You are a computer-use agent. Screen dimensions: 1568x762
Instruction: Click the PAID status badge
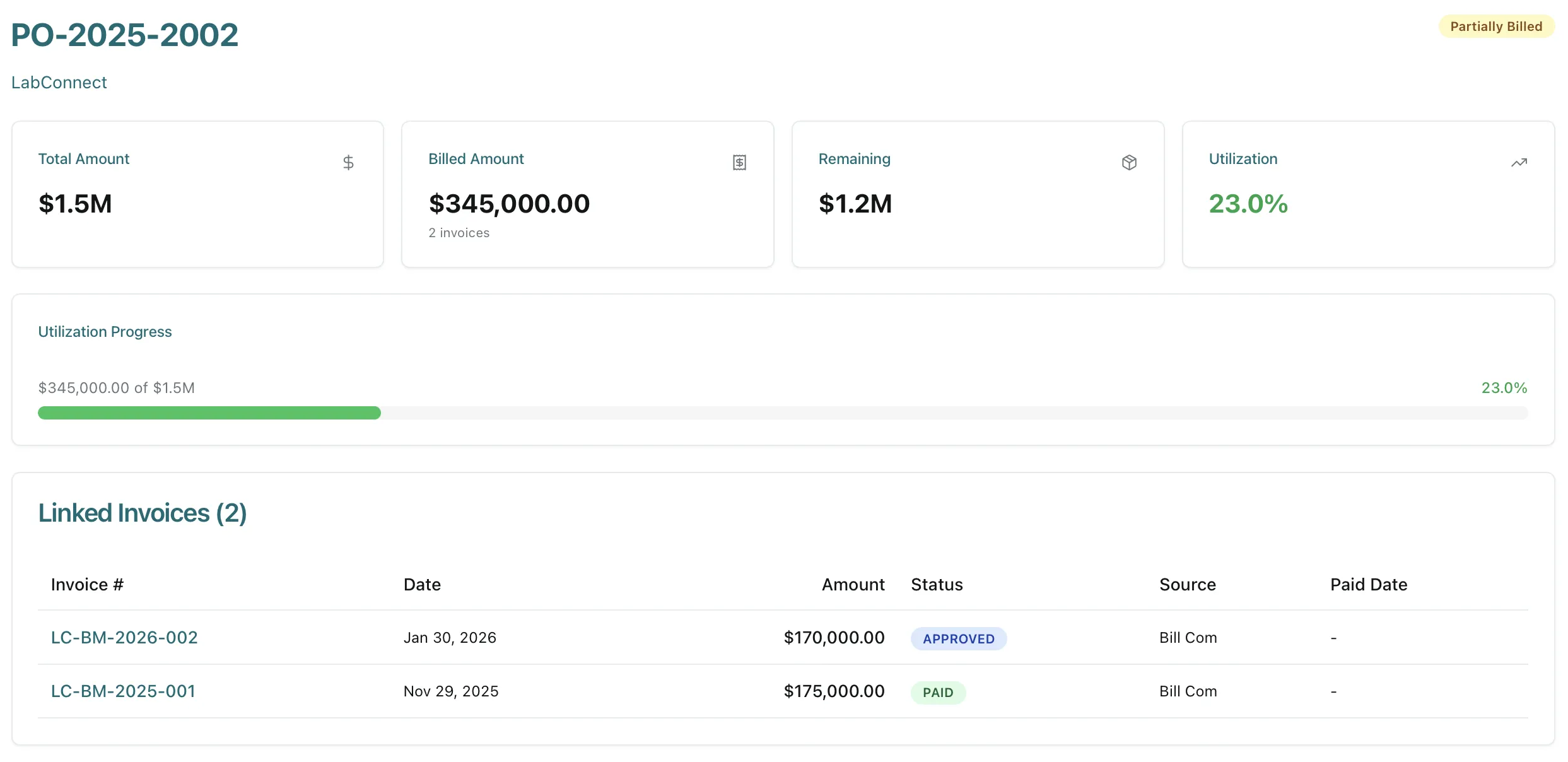(938, 692)
